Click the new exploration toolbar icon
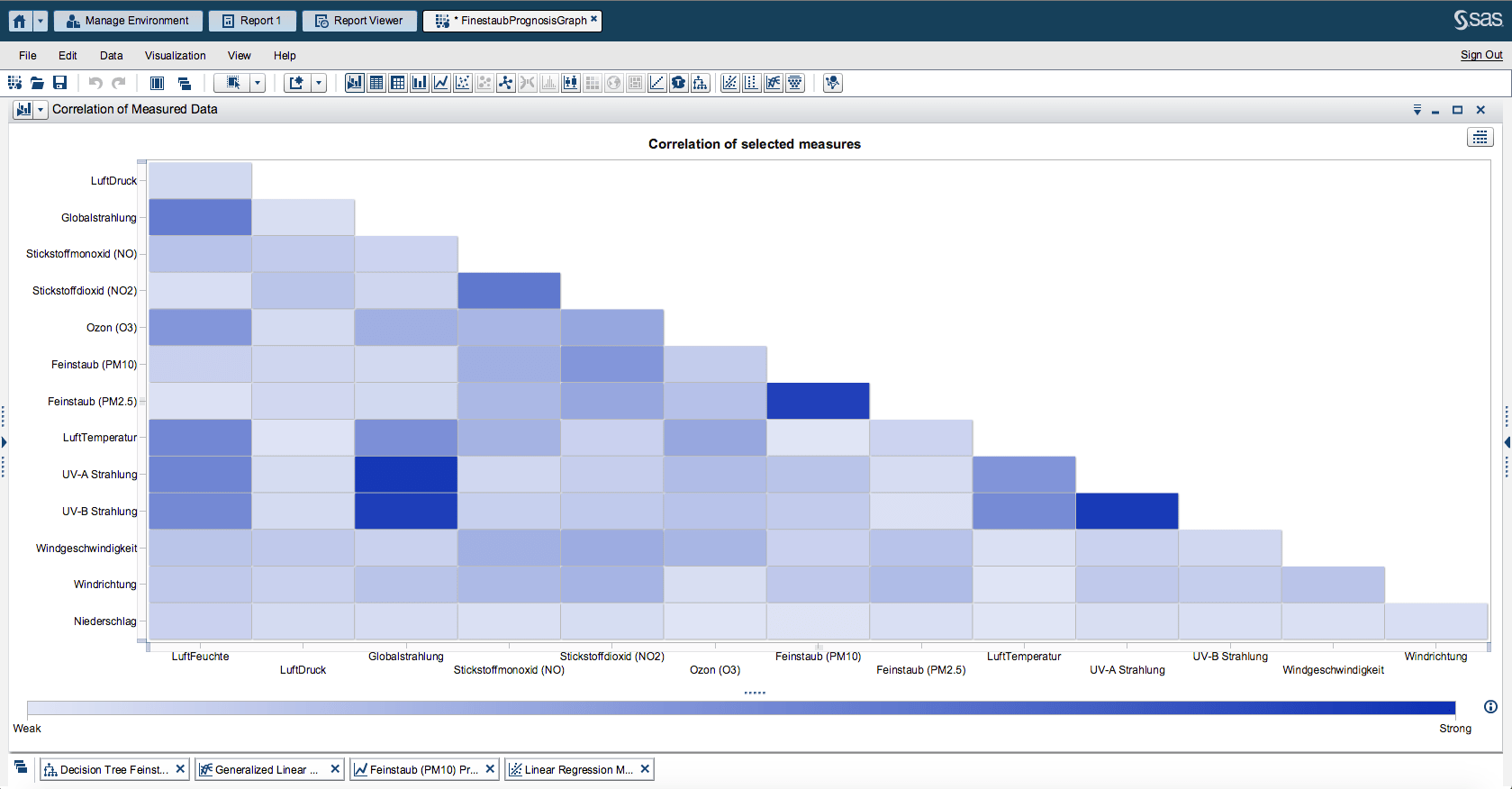Image resolution: width=1512 pixels, height=789 pixels. pyautogui.click(x=15, y=83)
